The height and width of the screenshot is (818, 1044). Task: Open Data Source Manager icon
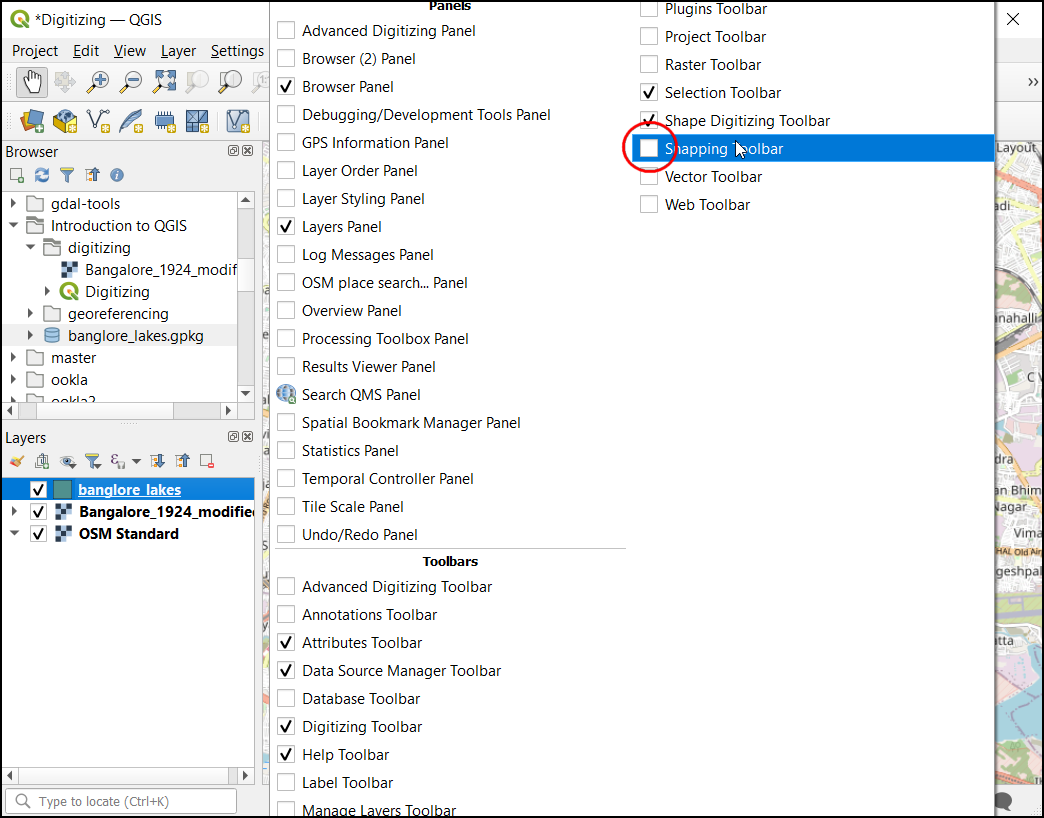click(x=32, y=121)
